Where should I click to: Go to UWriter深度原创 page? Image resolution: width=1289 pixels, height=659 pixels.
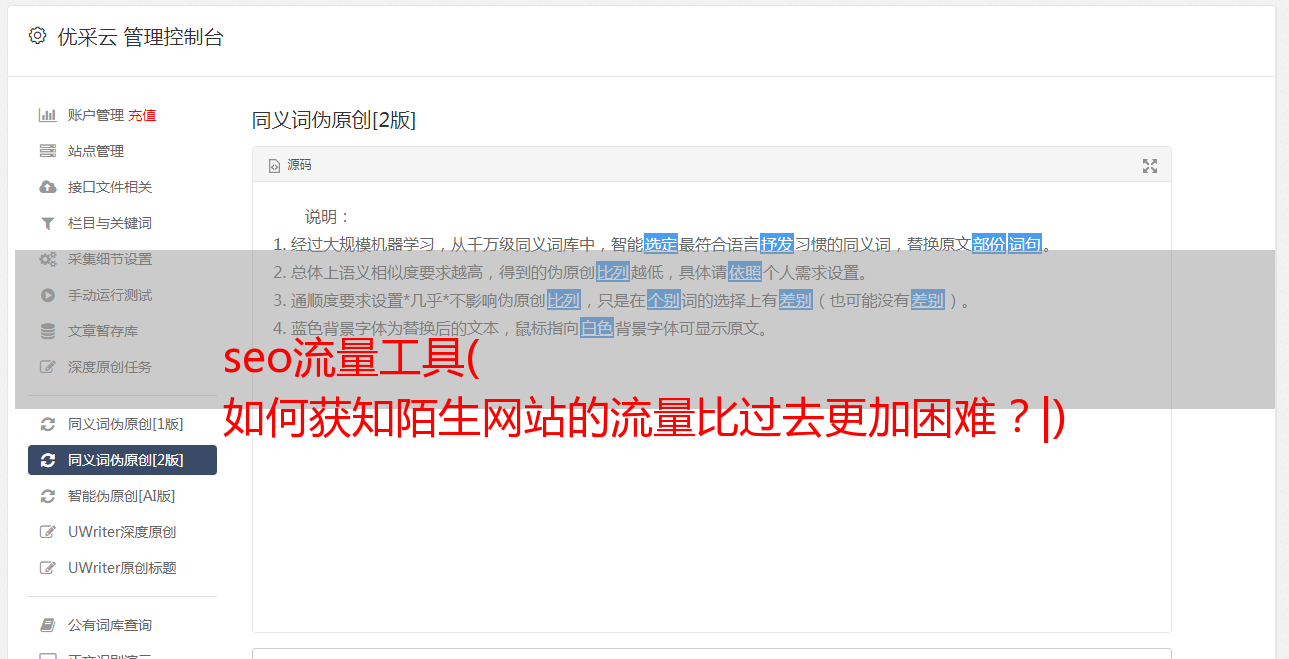tap(122, 532)
